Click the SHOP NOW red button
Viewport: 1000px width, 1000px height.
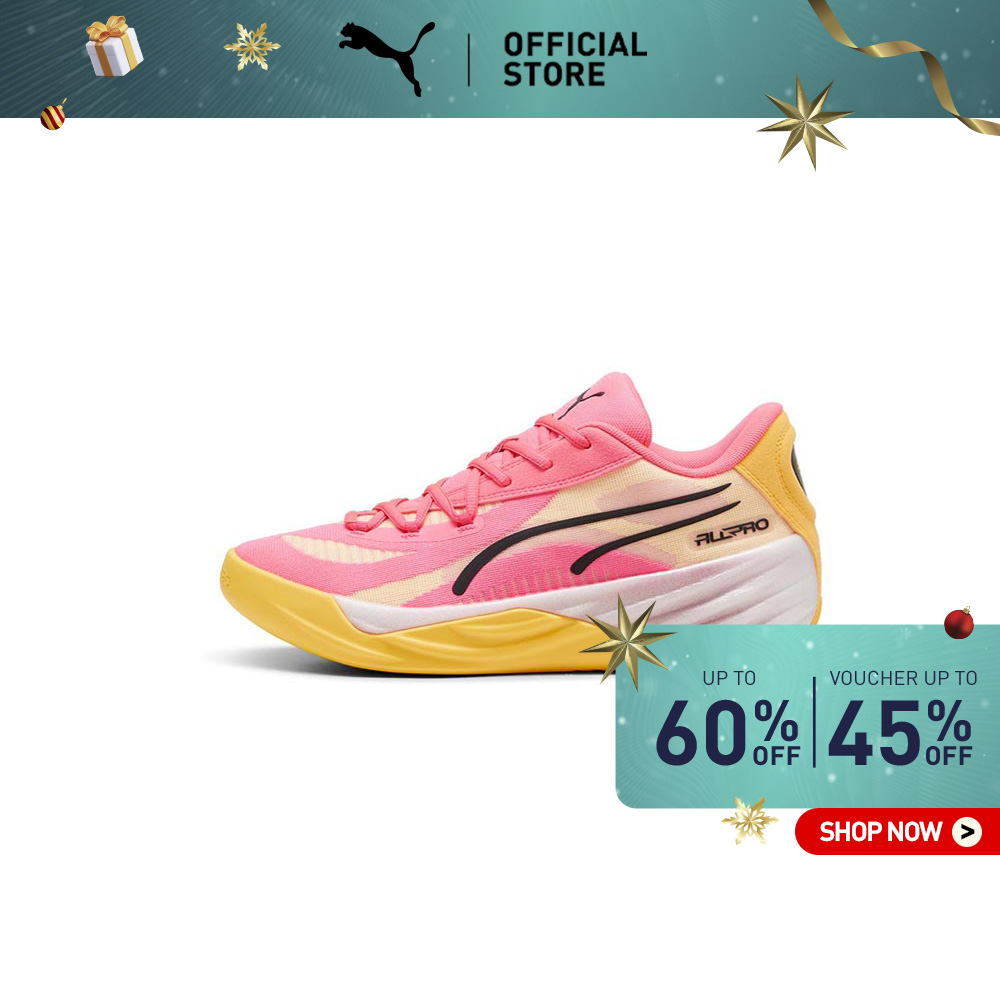click(x=897, y=832)
